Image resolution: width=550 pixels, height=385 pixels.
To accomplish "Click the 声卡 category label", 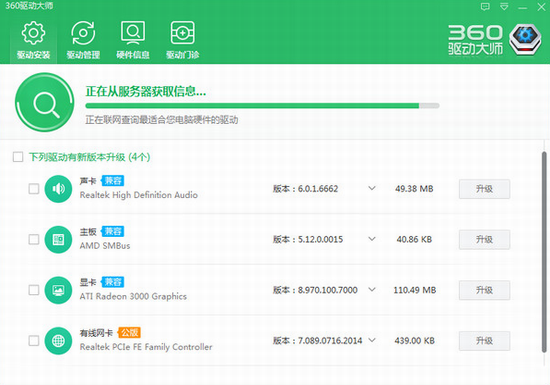I will point(88,181).
